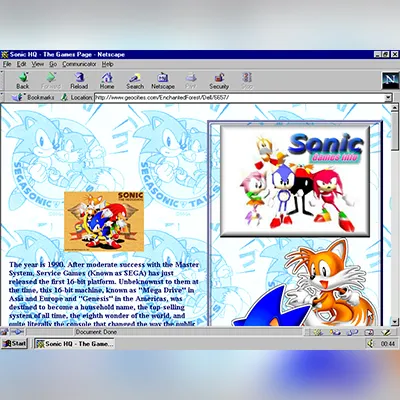400x400 pixels.
Task: Open Newsgroups from the component bar
Action: tap(352, 332)
